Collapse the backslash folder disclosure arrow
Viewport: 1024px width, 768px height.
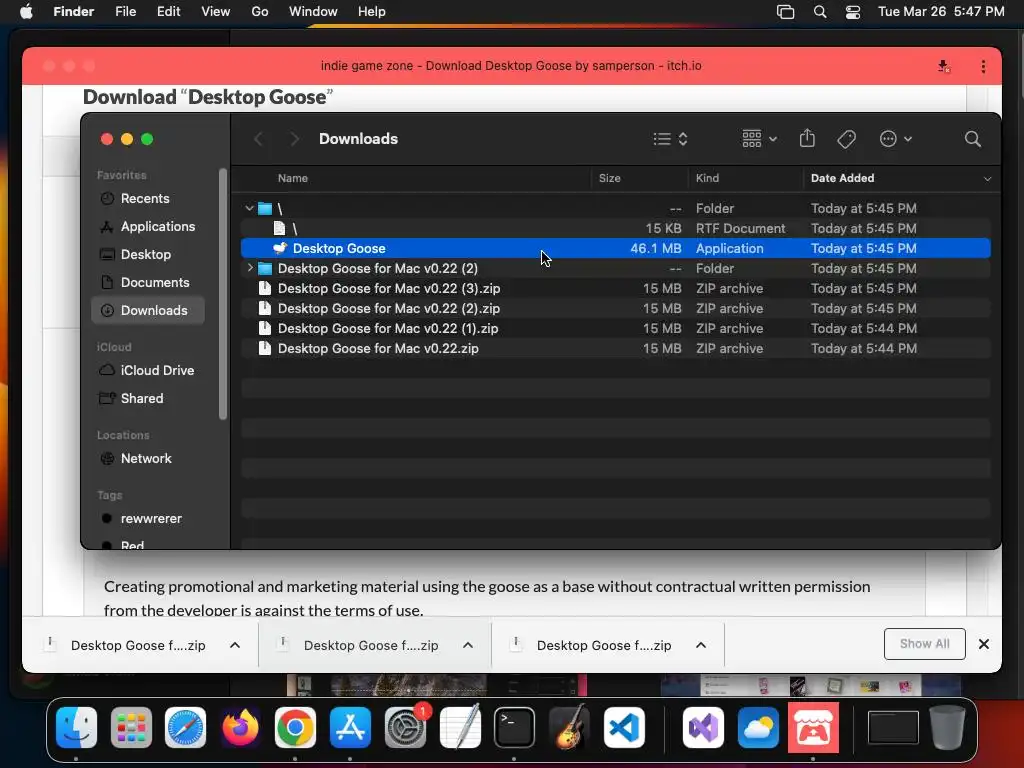[x=249, y=208]
